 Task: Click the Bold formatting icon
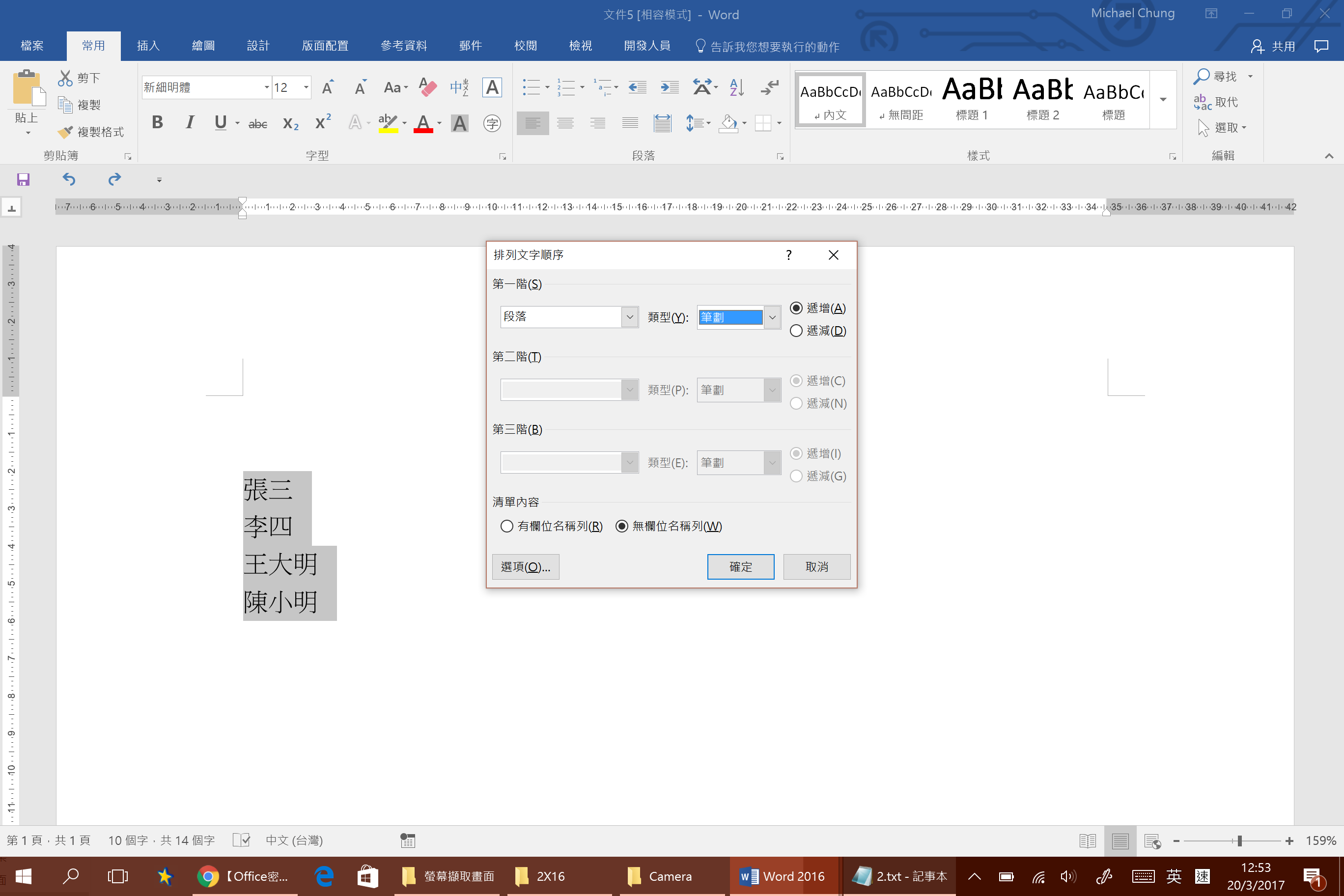[157, 123]
